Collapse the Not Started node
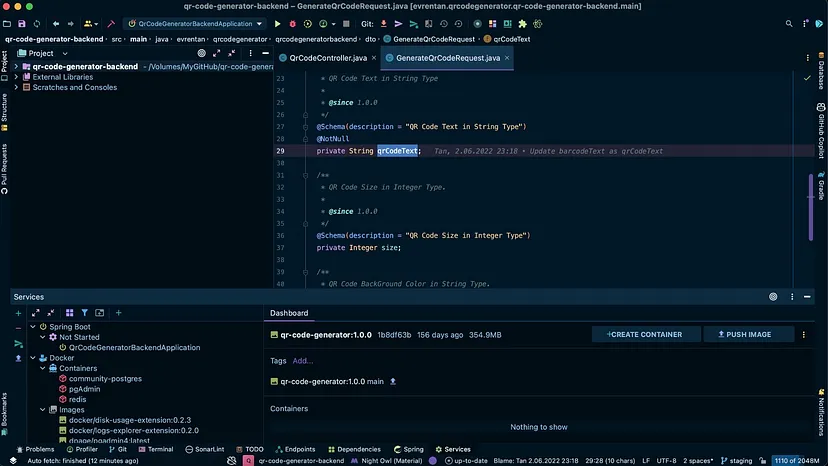Viewport: 828px width, 466px height. pos(43,337)
